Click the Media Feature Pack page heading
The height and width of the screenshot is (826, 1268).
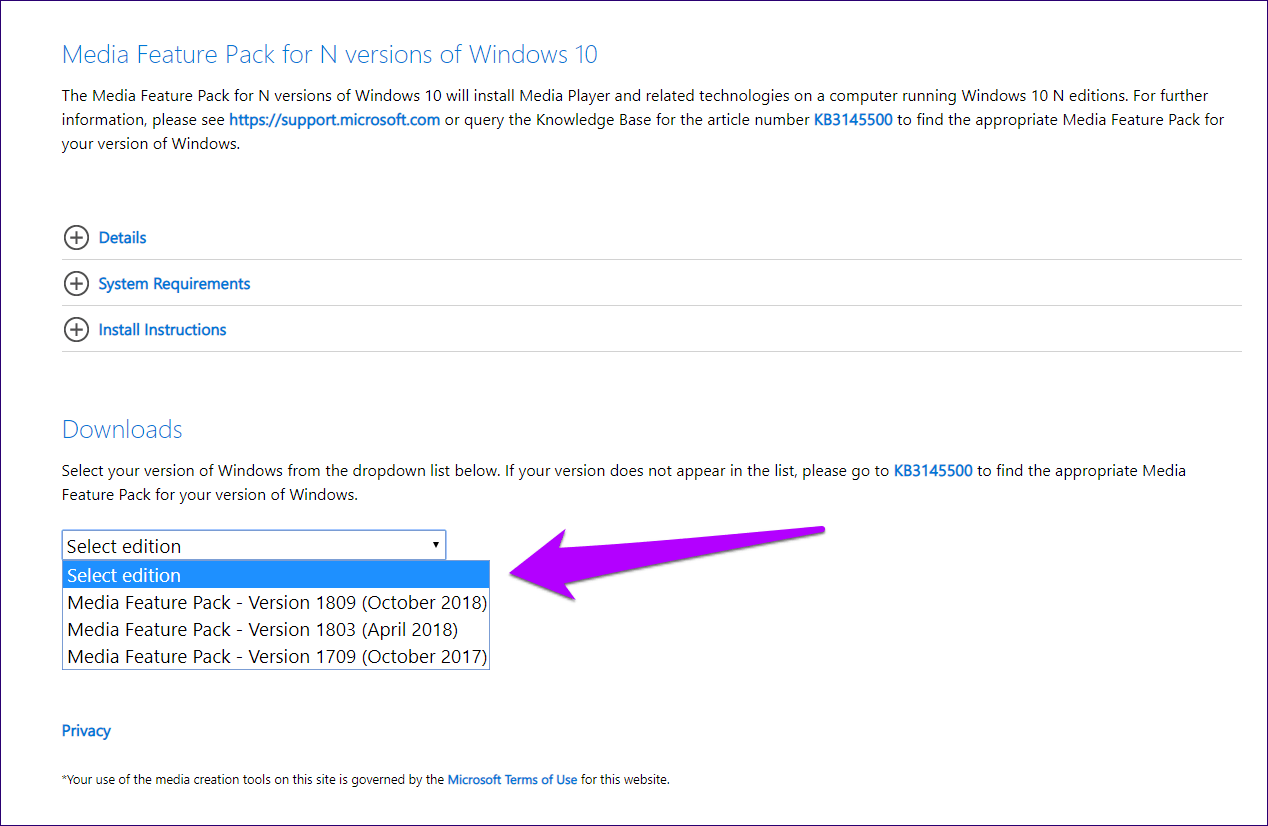point(330,54)
